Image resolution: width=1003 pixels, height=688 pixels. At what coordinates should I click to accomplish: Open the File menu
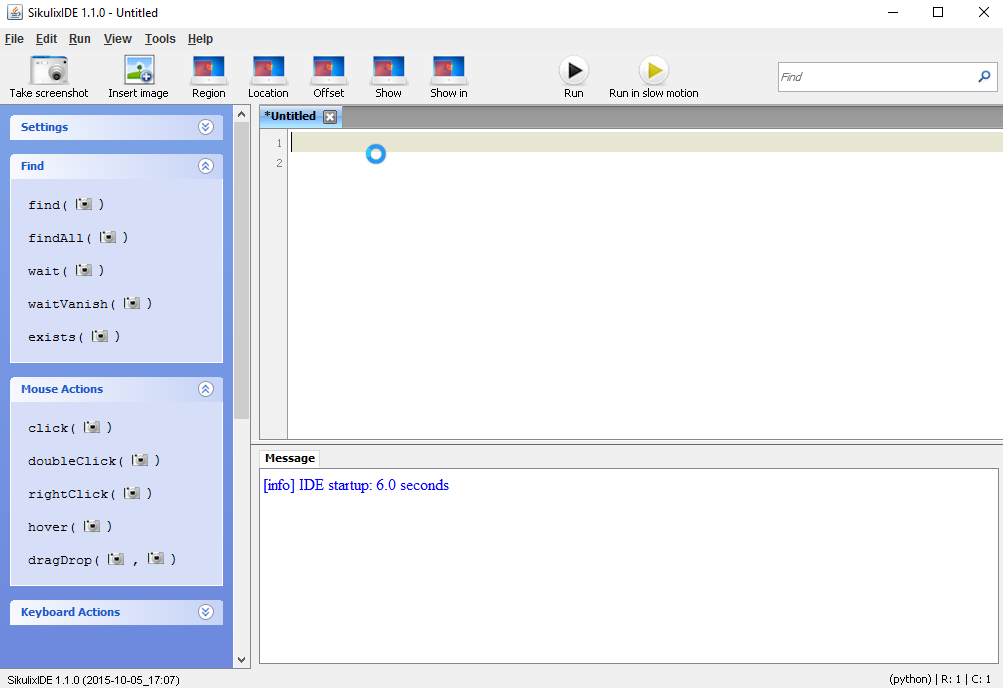tap(14, 39)
